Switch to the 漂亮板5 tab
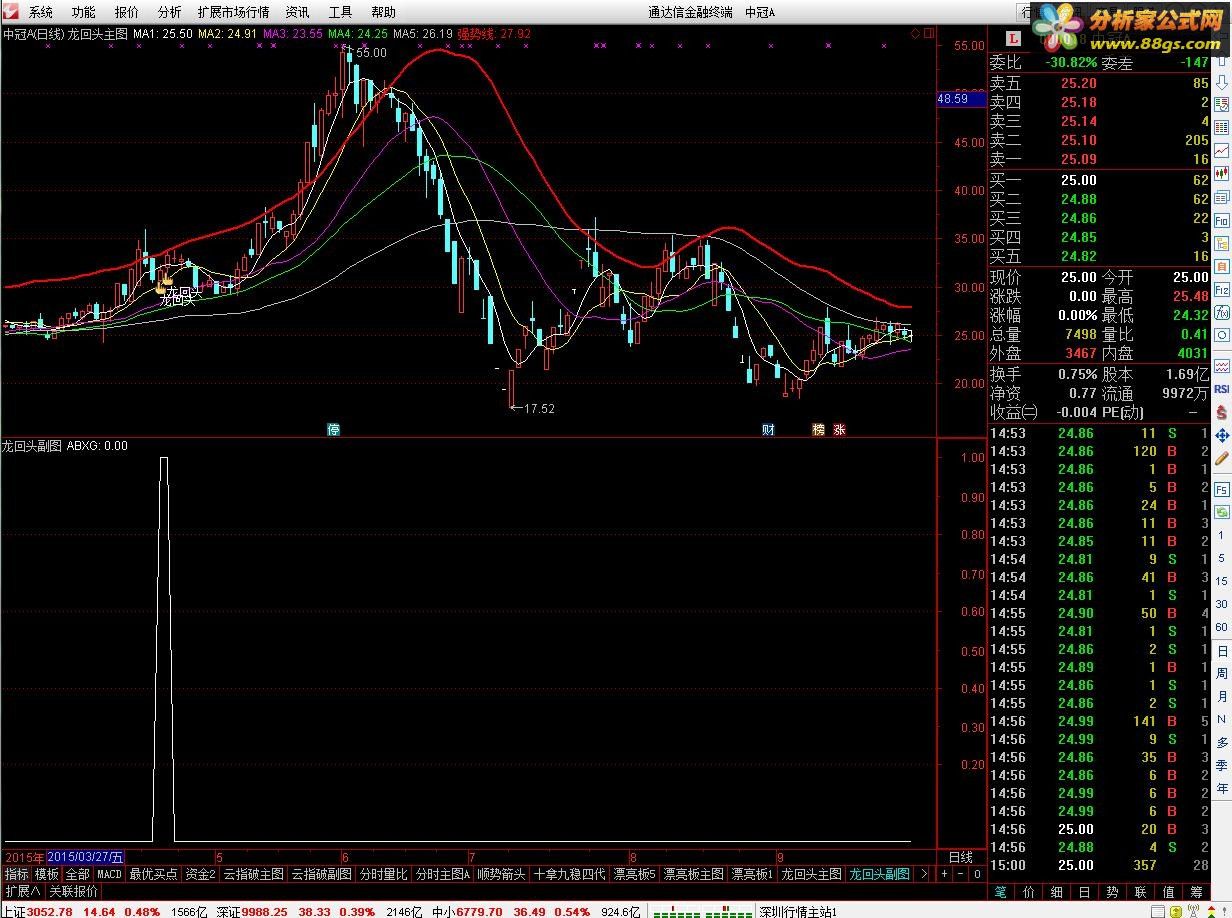This screenshot has height=918, width=1232. [635, 874]
